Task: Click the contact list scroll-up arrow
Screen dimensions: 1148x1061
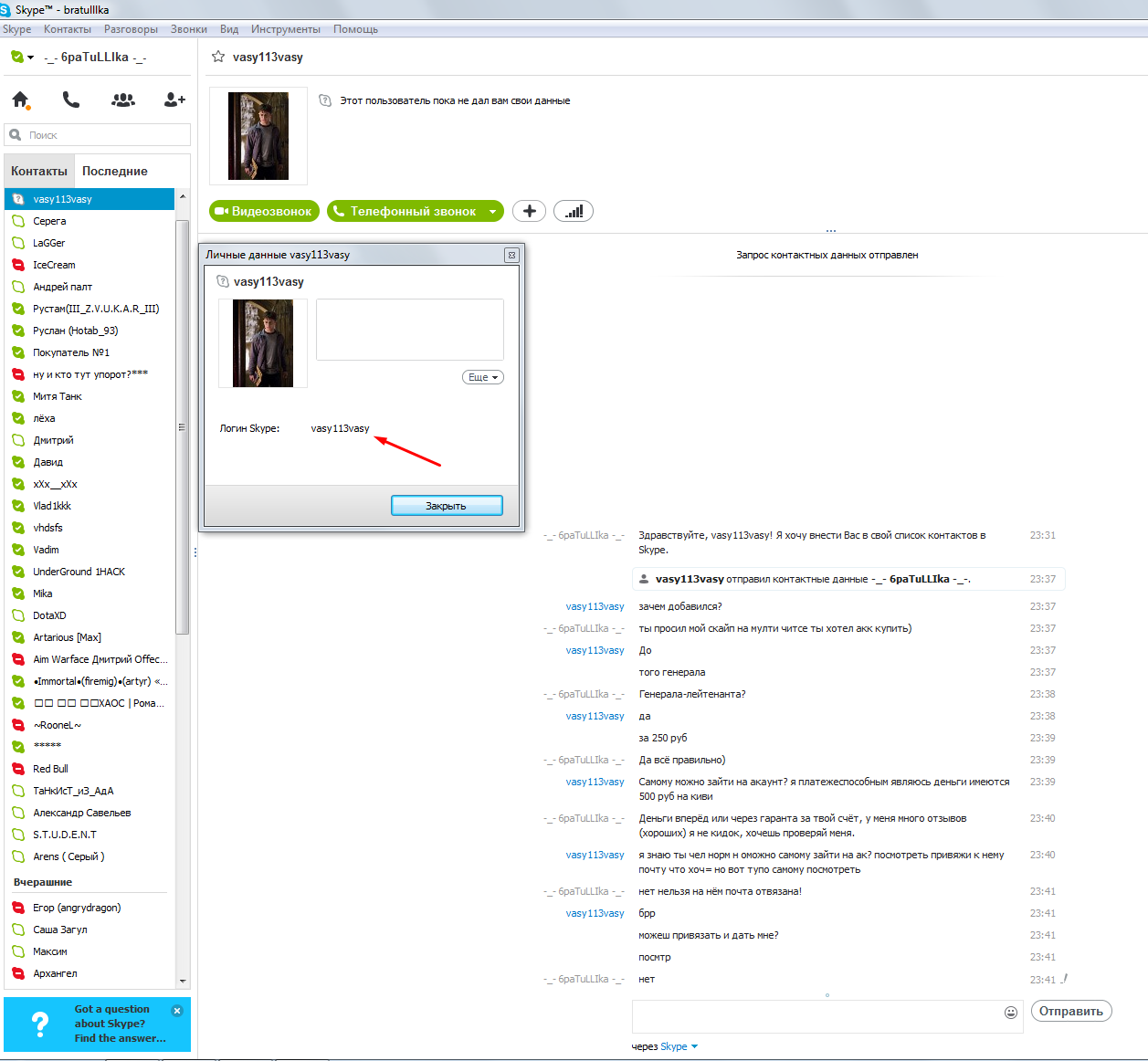Action: tap(183, 196)
